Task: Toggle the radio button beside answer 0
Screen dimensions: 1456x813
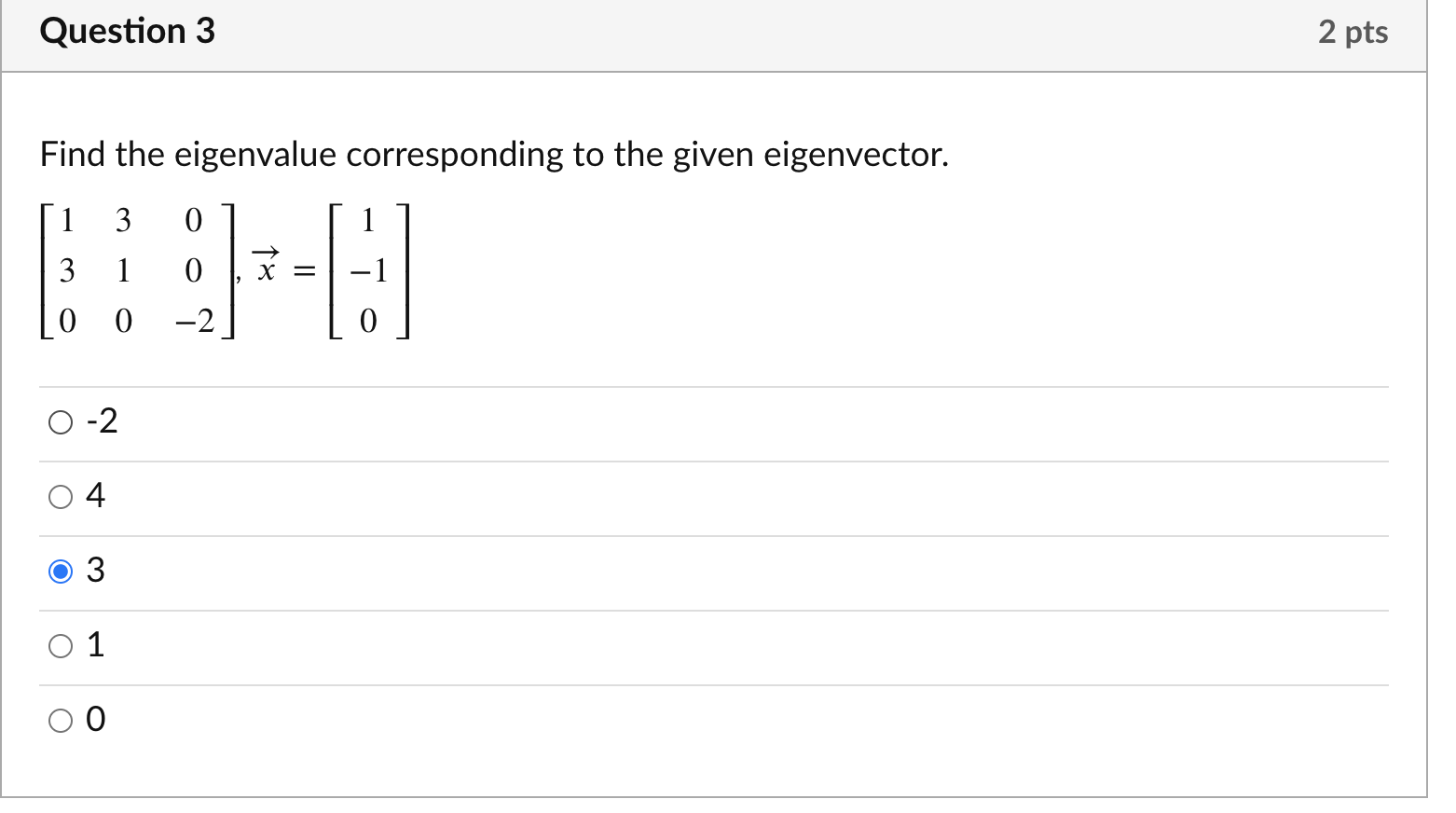Action: click(x=62, y=719)
